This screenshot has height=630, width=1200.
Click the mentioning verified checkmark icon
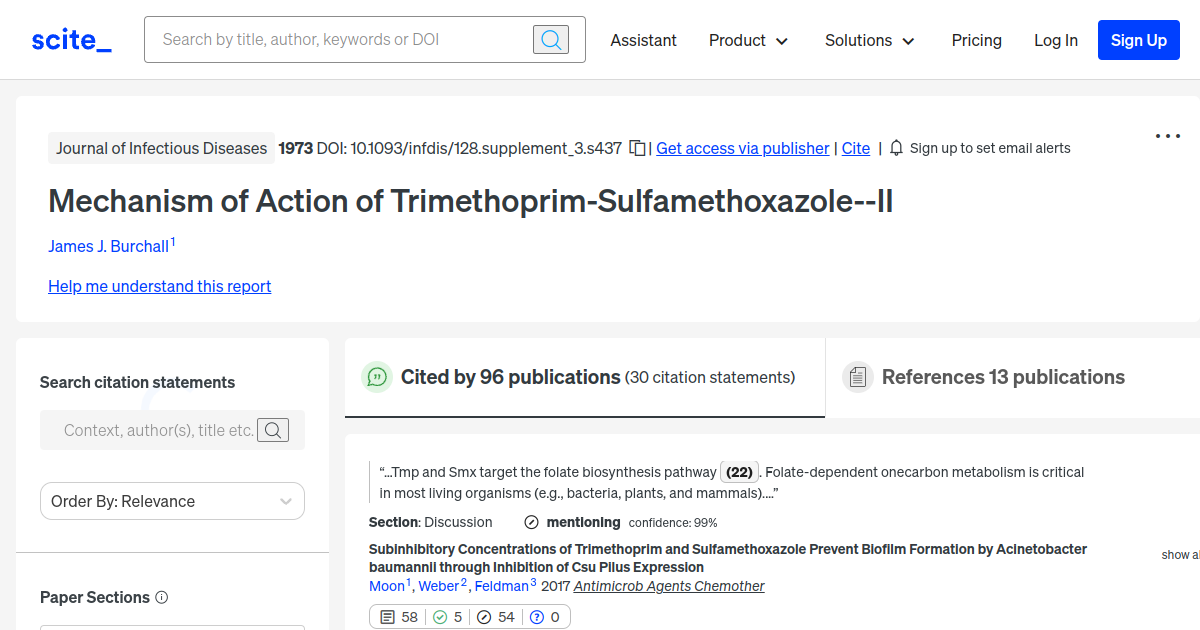point(529,522)
